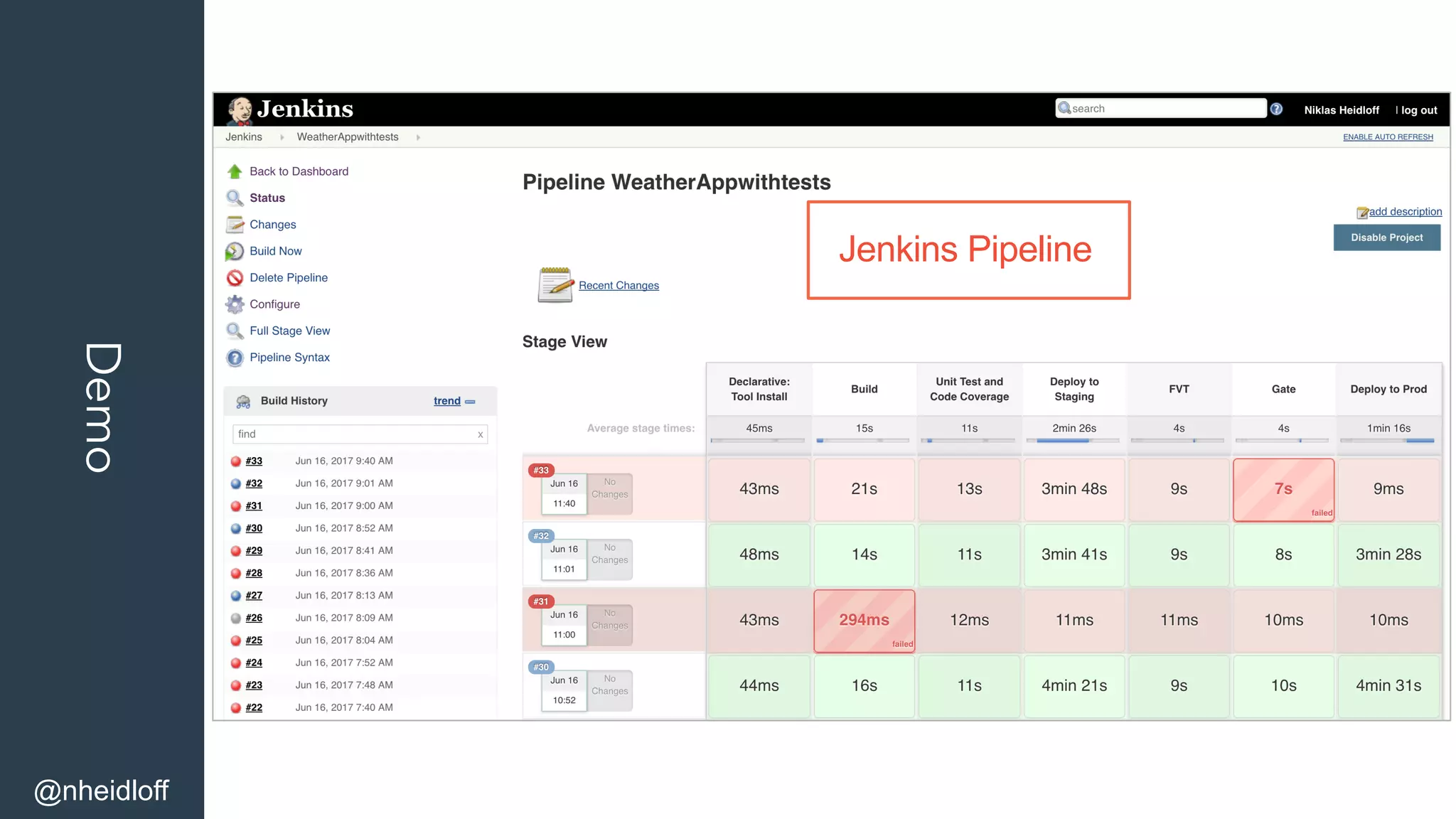Click the grey status ball of build #26
This screenshot has width=1456, height=819.
coord(236,619)
